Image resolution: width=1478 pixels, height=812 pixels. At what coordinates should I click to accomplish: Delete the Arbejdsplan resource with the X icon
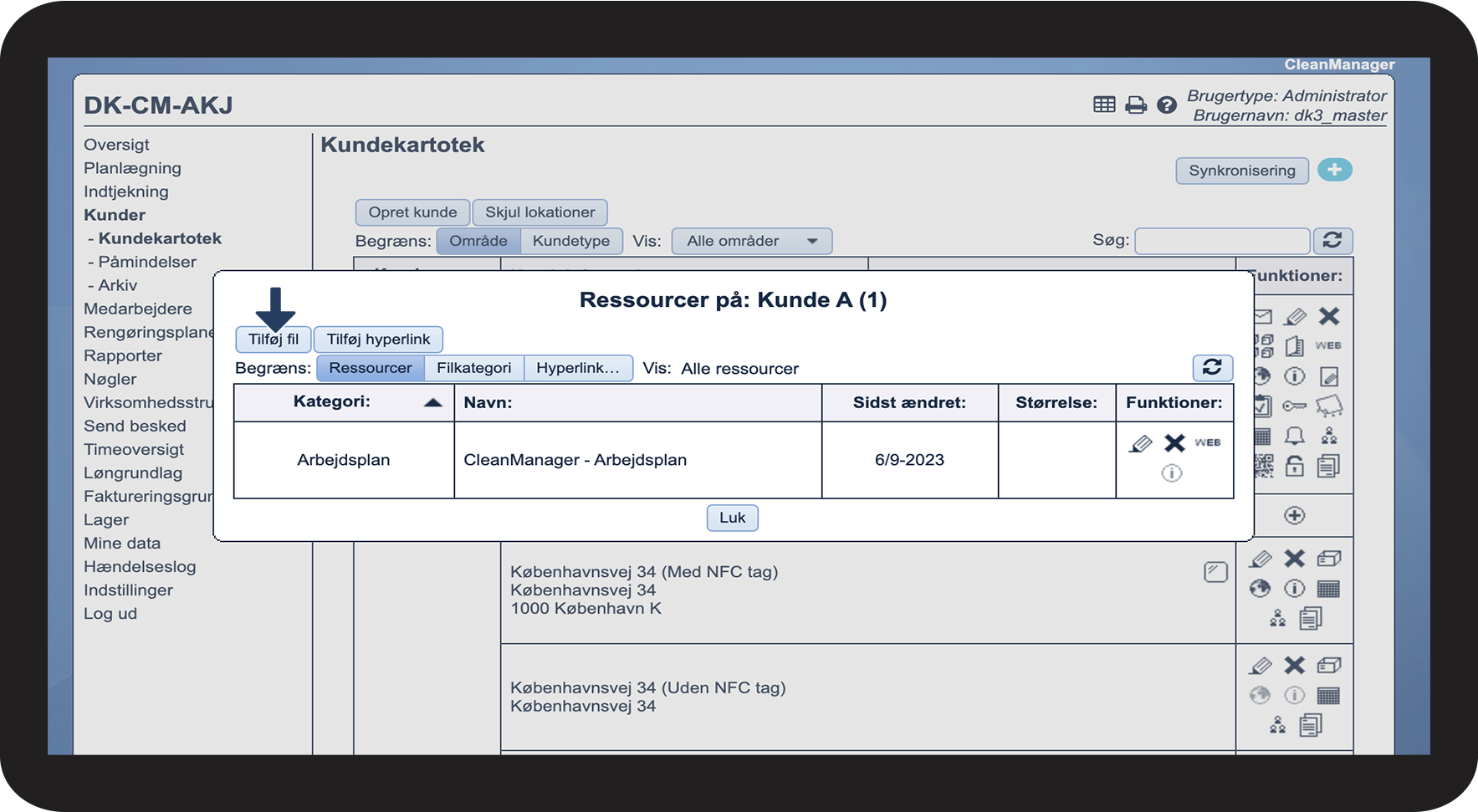(x=1174, y=443)
